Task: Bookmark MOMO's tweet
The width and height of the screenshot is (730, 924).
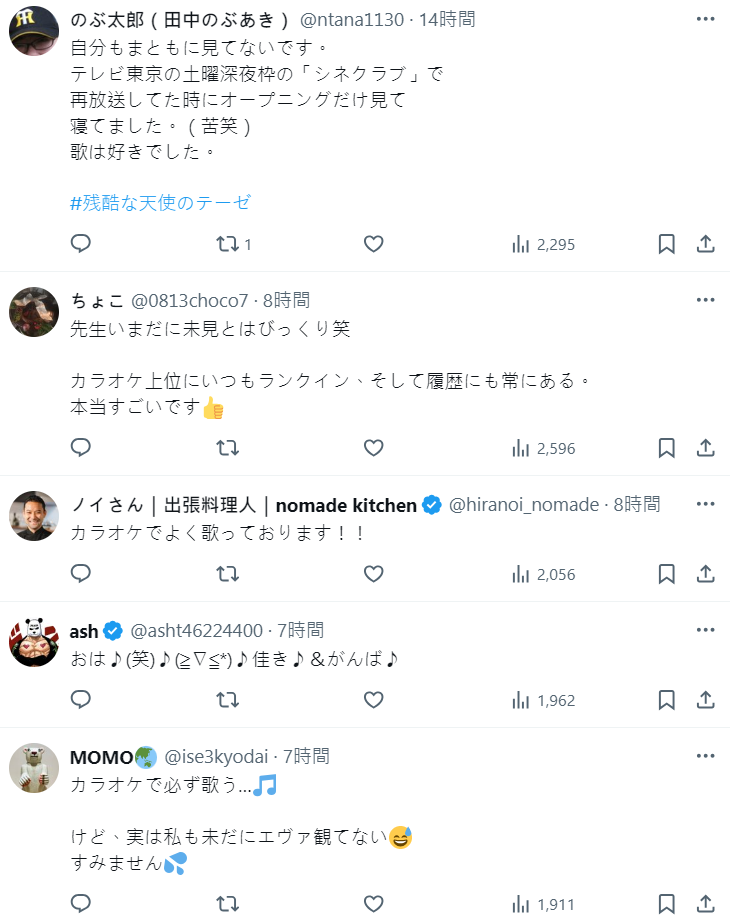Action: coord(667,904)
